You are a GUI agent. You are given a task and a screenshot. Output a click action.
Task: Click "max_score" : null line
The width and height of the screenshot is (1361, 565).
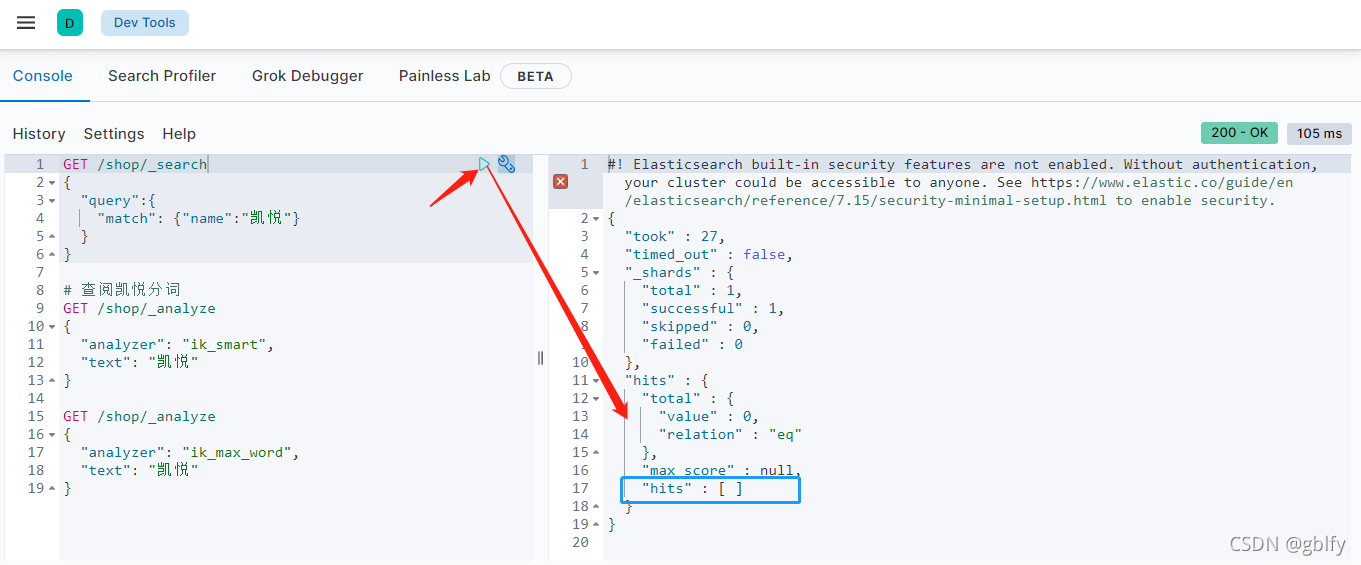tap(722, 470)
